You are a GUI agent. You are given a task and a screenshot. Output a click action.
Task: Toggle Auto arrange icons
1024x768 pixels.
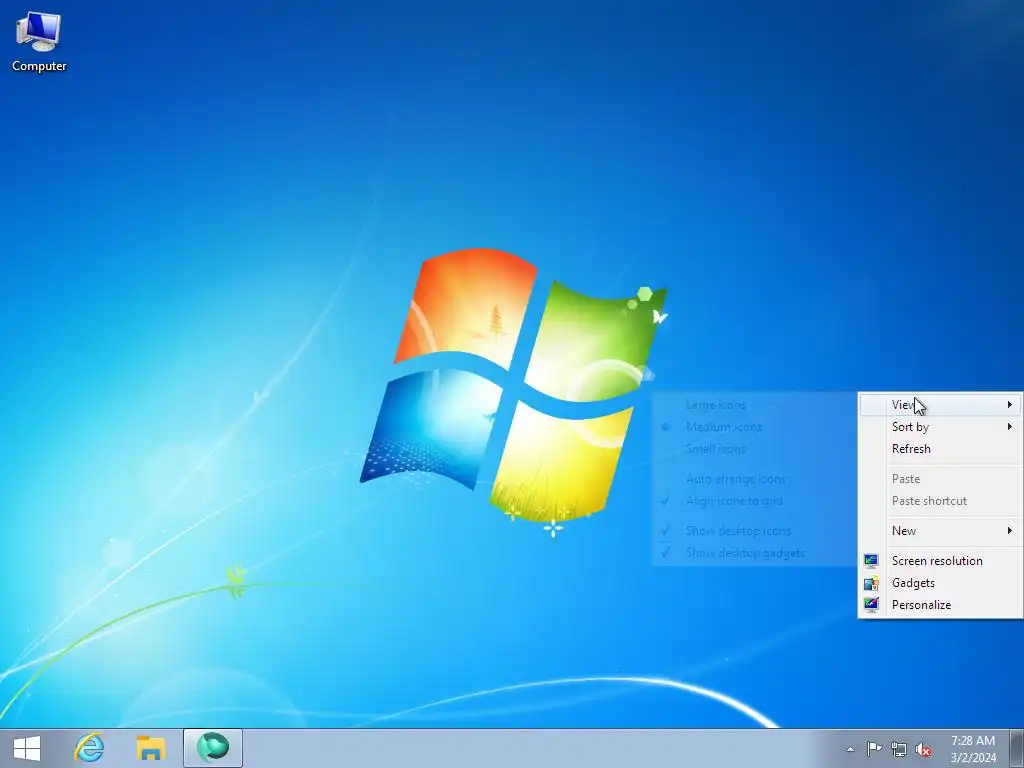pos(754,479)
